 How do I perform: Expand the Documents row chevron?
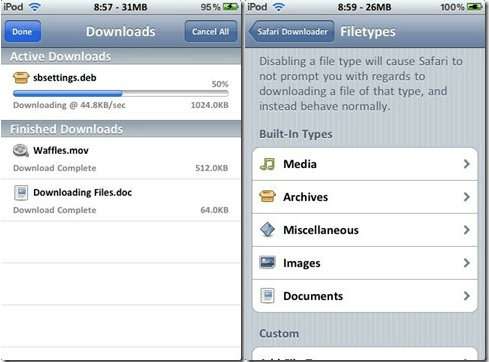tap(467, 296)
